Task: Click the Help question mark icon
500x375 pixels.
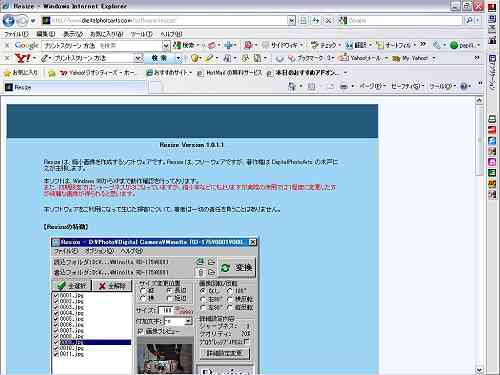Action: 464,87
